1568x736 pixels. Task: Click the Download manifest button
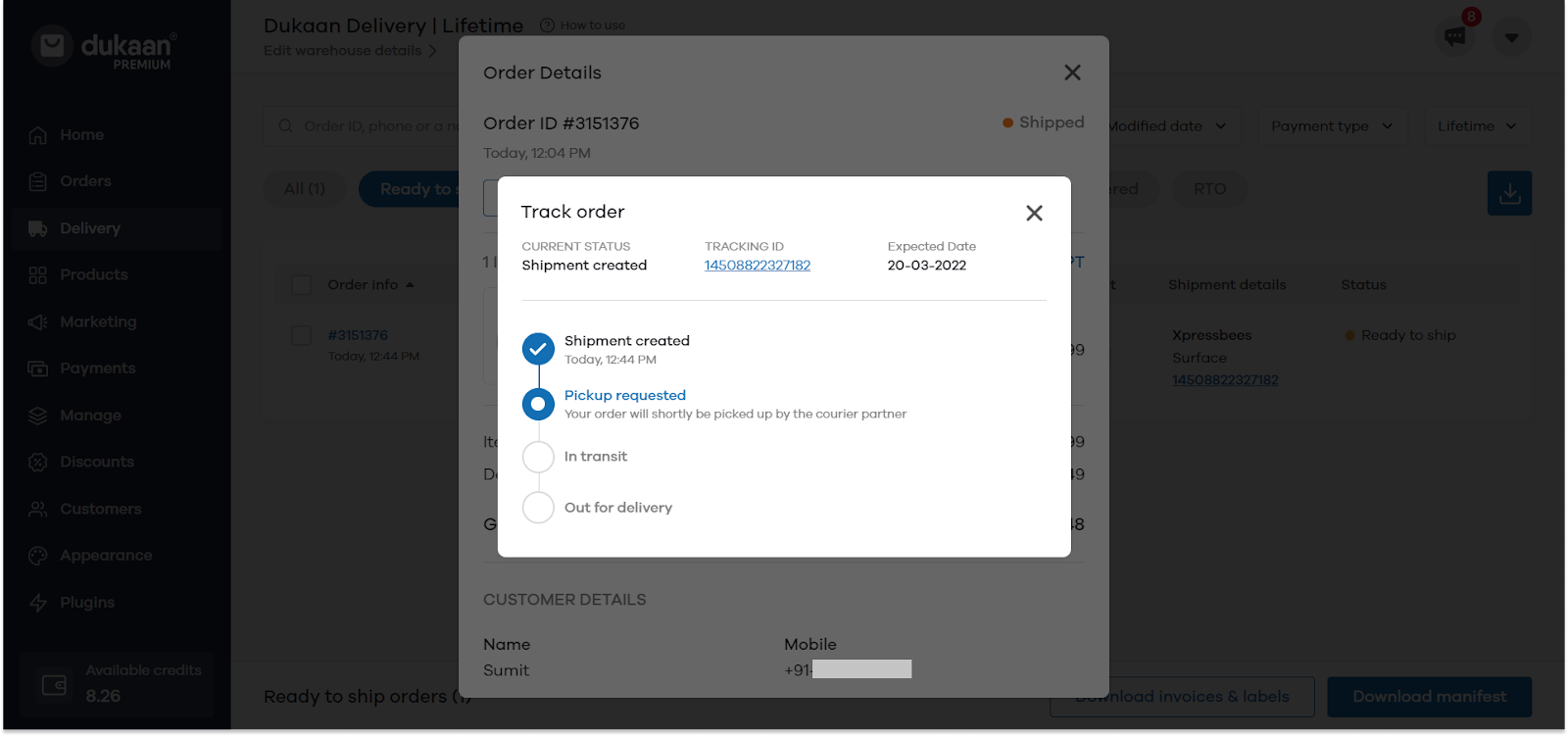coord(1430,697)
